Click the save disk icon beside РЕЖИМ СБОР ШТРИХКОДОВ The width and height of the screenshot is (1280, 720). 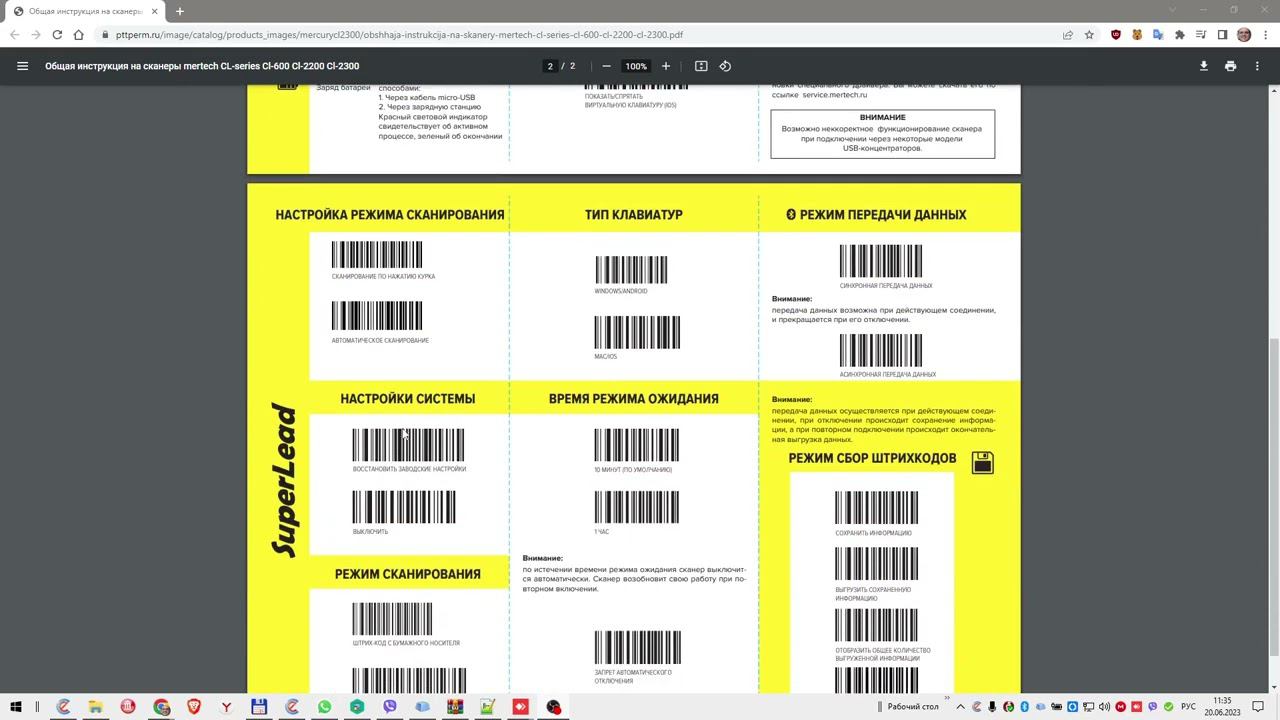pyautogui.click(x=982, y=462)
